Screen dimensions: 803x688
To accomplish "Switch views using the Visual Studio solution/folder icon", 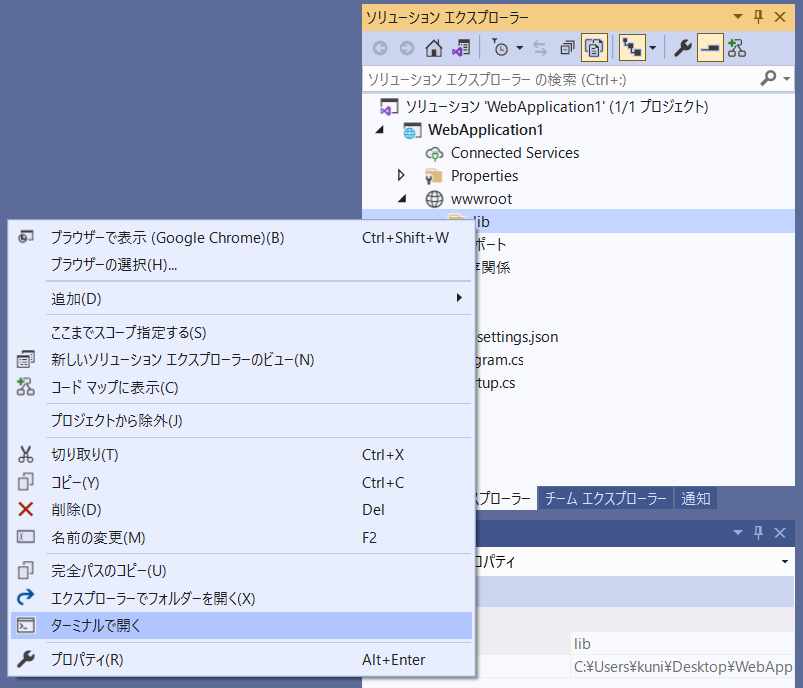I will coord(461,48).
